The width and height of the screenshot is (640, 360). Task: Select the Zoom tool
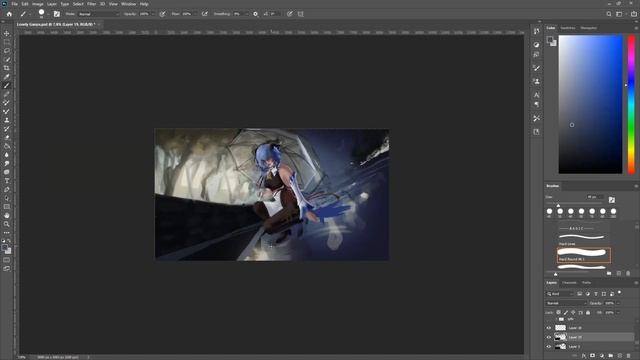pos(7,224)
